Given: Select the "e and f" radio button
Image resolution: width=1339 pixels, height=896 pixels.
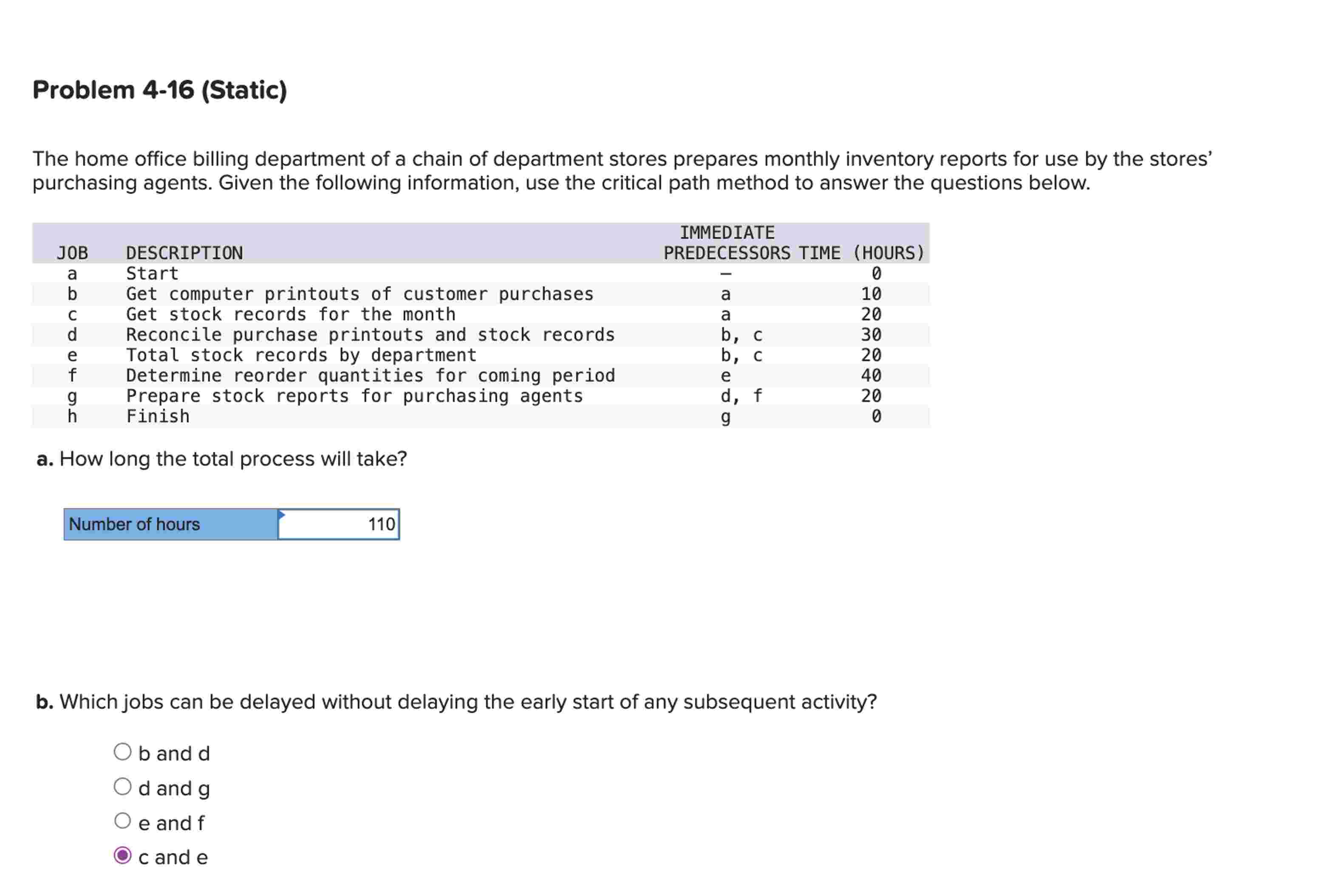Looking at the screenshot, I should pos(123,822).
